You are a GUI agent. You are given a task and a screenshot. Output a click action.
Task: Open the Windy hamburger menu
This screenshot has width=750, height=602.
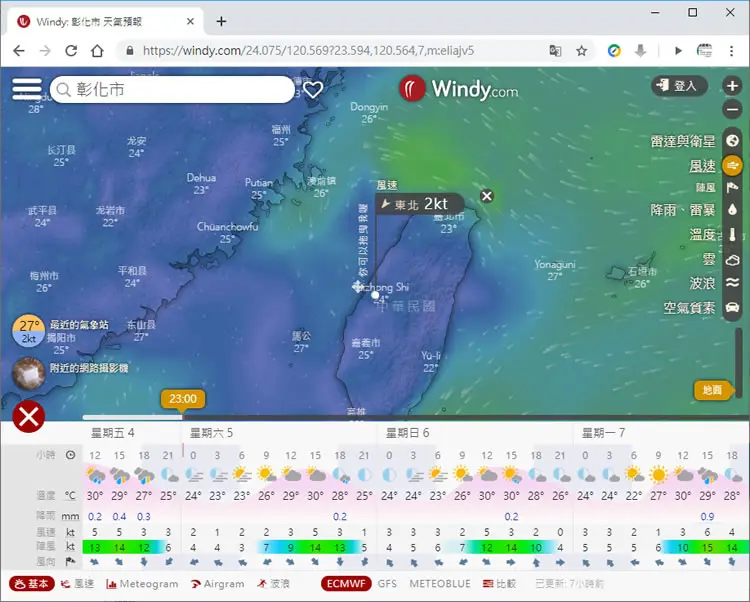coord(27,89)
